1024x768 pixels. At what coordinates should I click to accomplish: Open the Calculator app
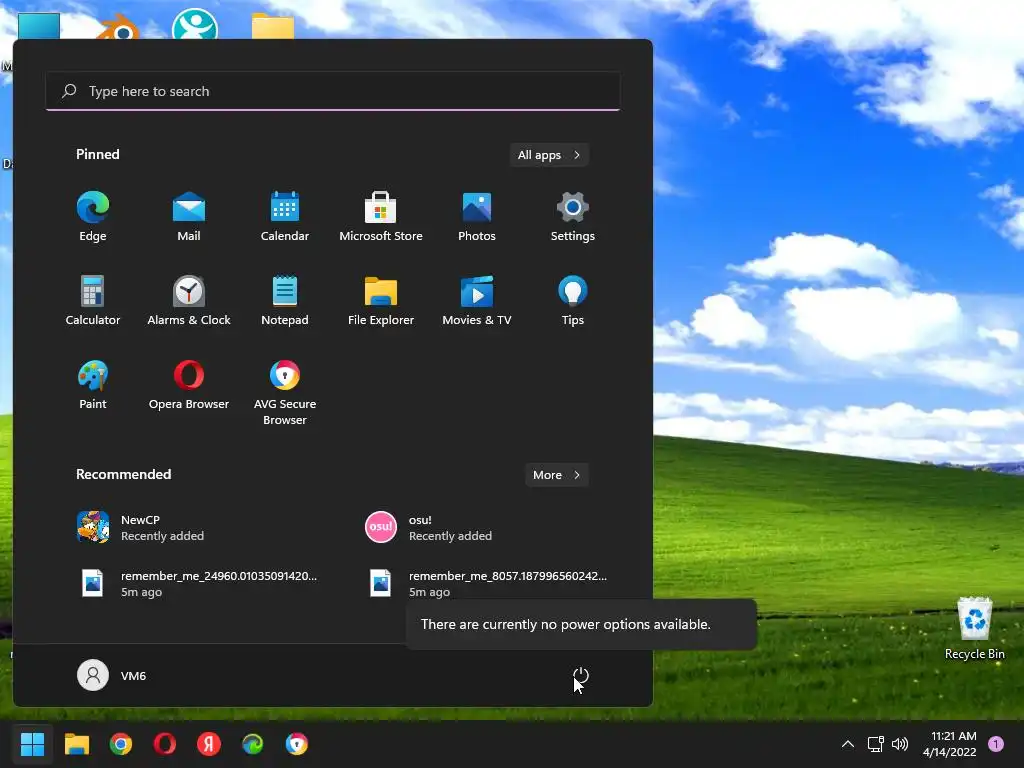pyautogui.click(x=93, y=300)
